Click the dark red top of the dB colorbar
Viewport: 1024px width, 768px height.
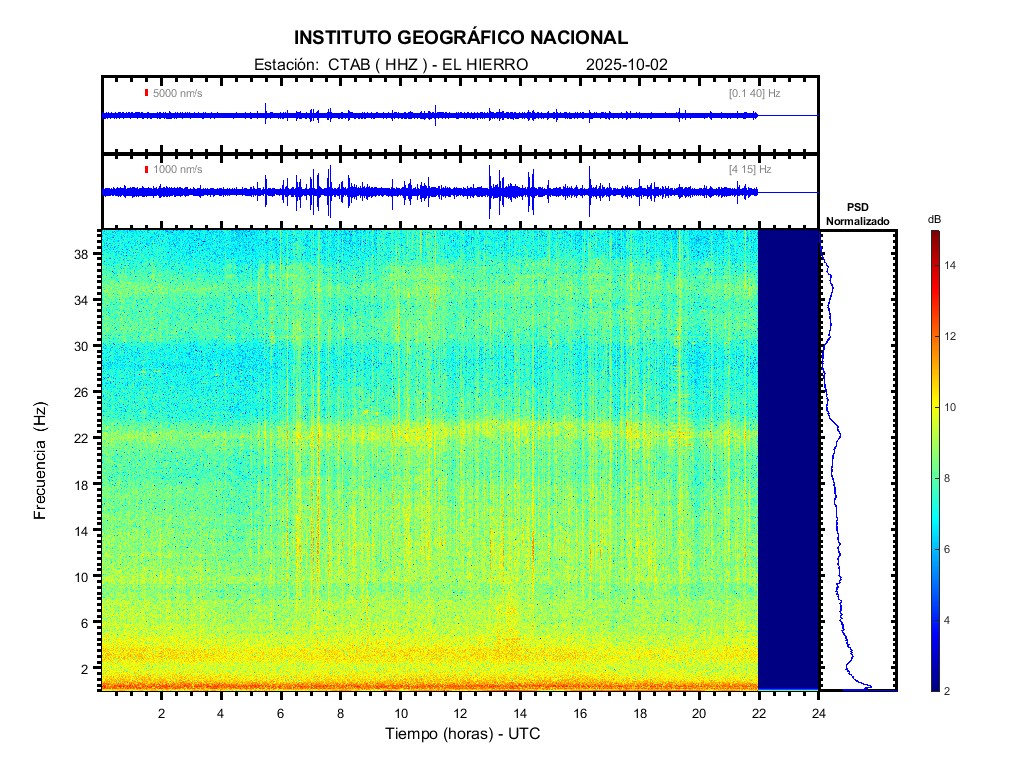[x=933, y=235]
